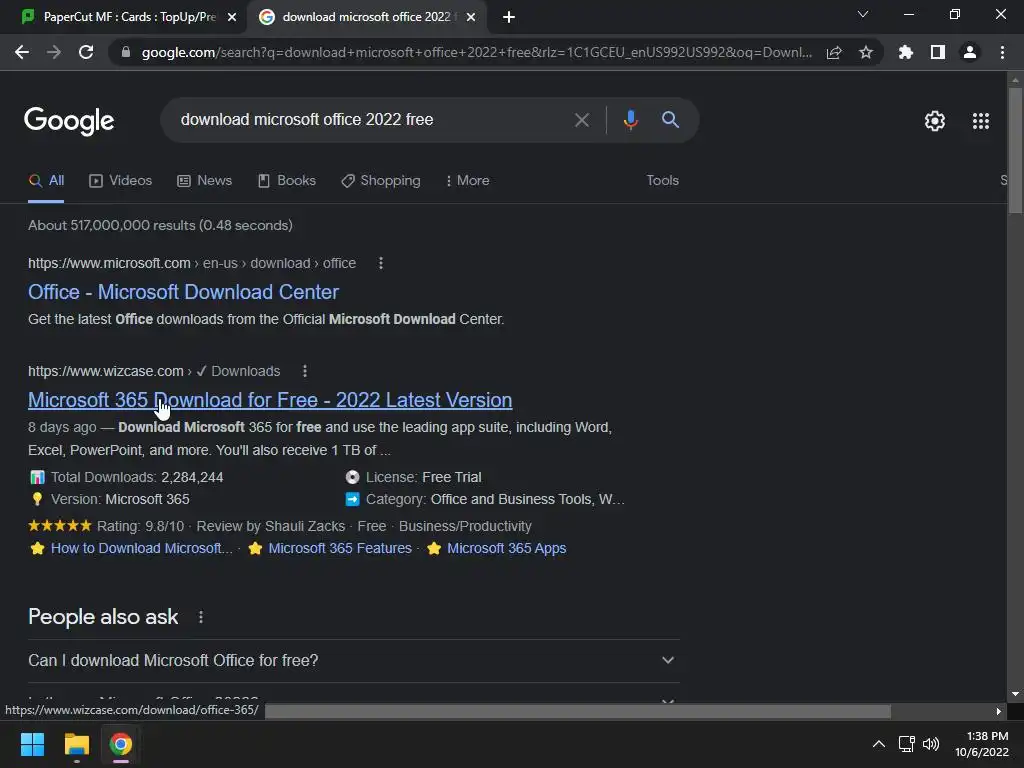Click horizontal scrollbar right arrow
This screenshot has height=768, width=1024.
click(999, 711)
